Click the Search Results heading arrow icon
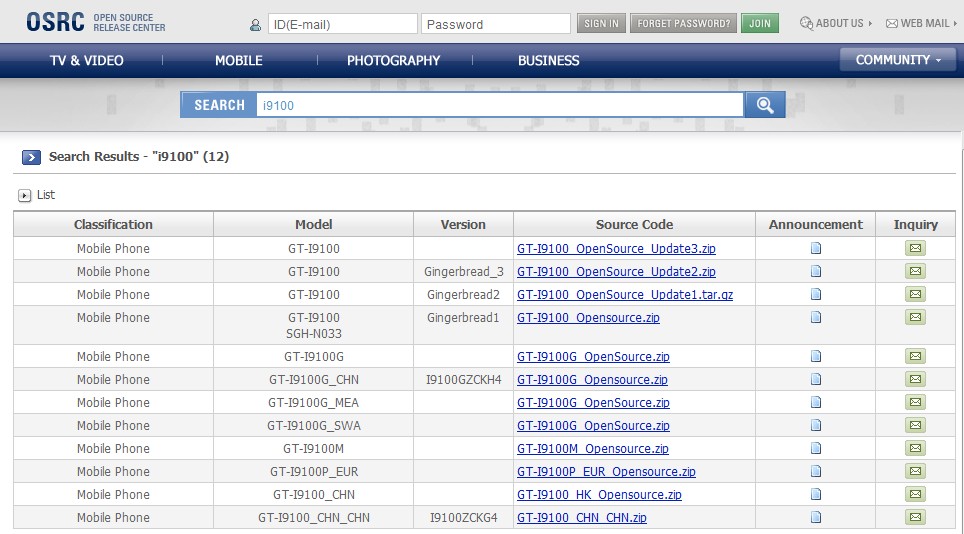 point(31,157)
